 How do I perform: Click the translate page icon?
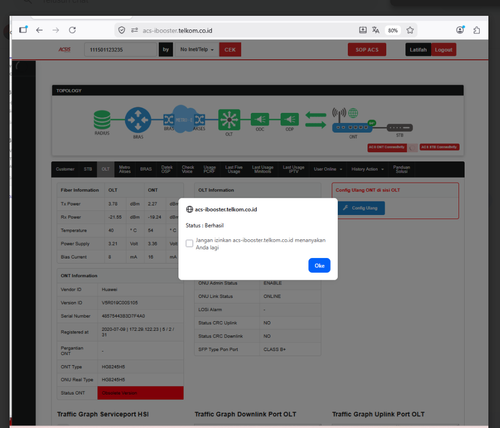pyautogui.click(x=376, y=30)
